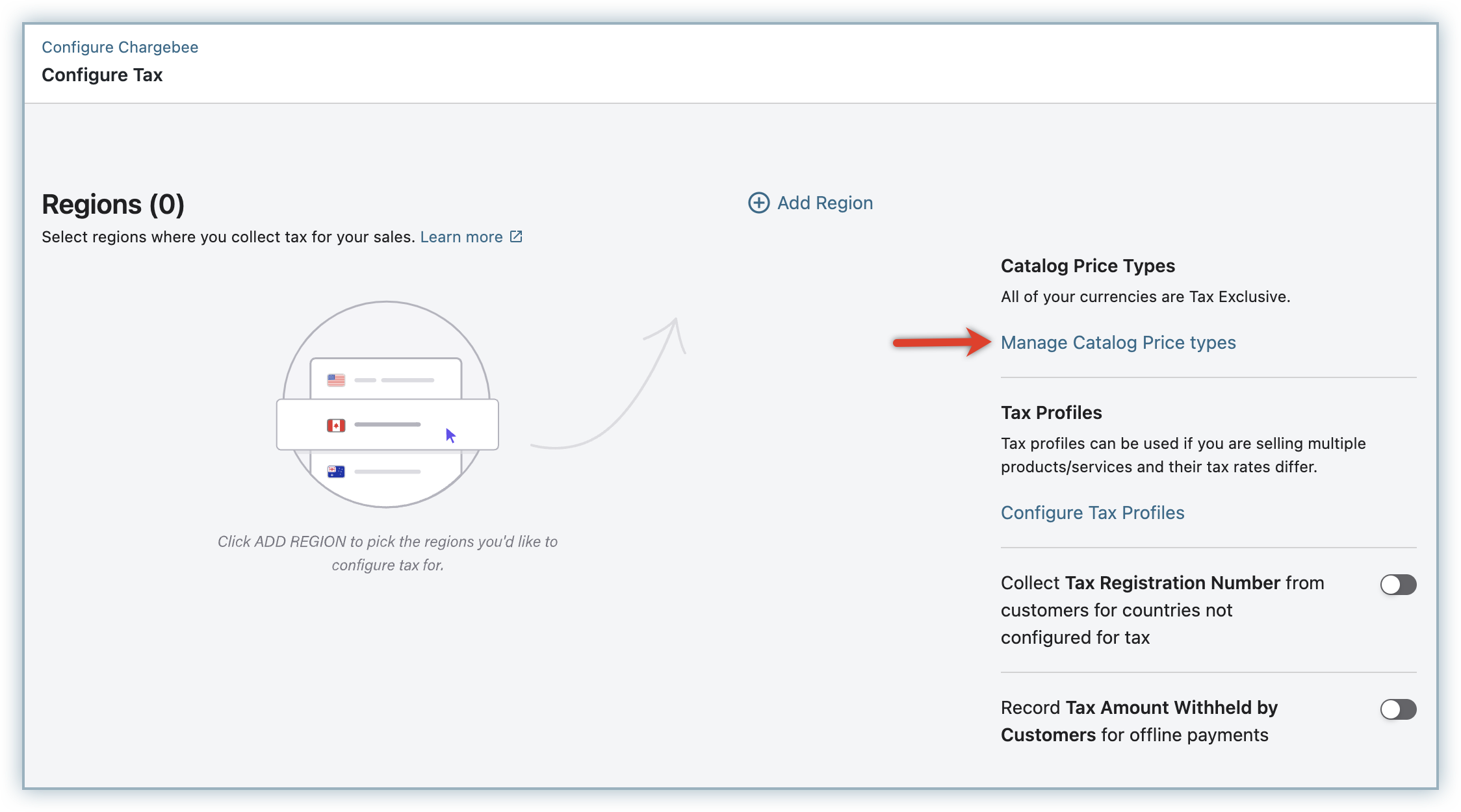This screenshot has height=812, width=1461.
Task: Click the Regions (0) heading
Action: point(113,204)
